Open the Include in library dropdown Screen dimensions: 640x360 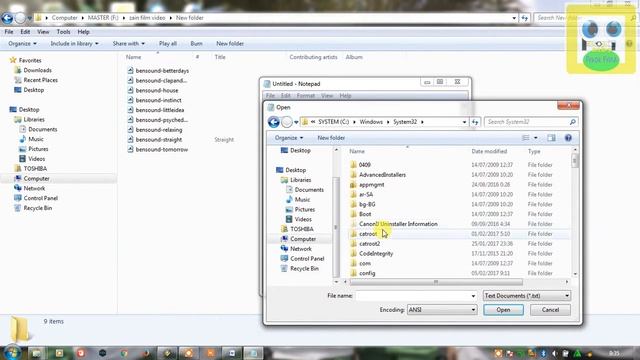coord(74,43)
